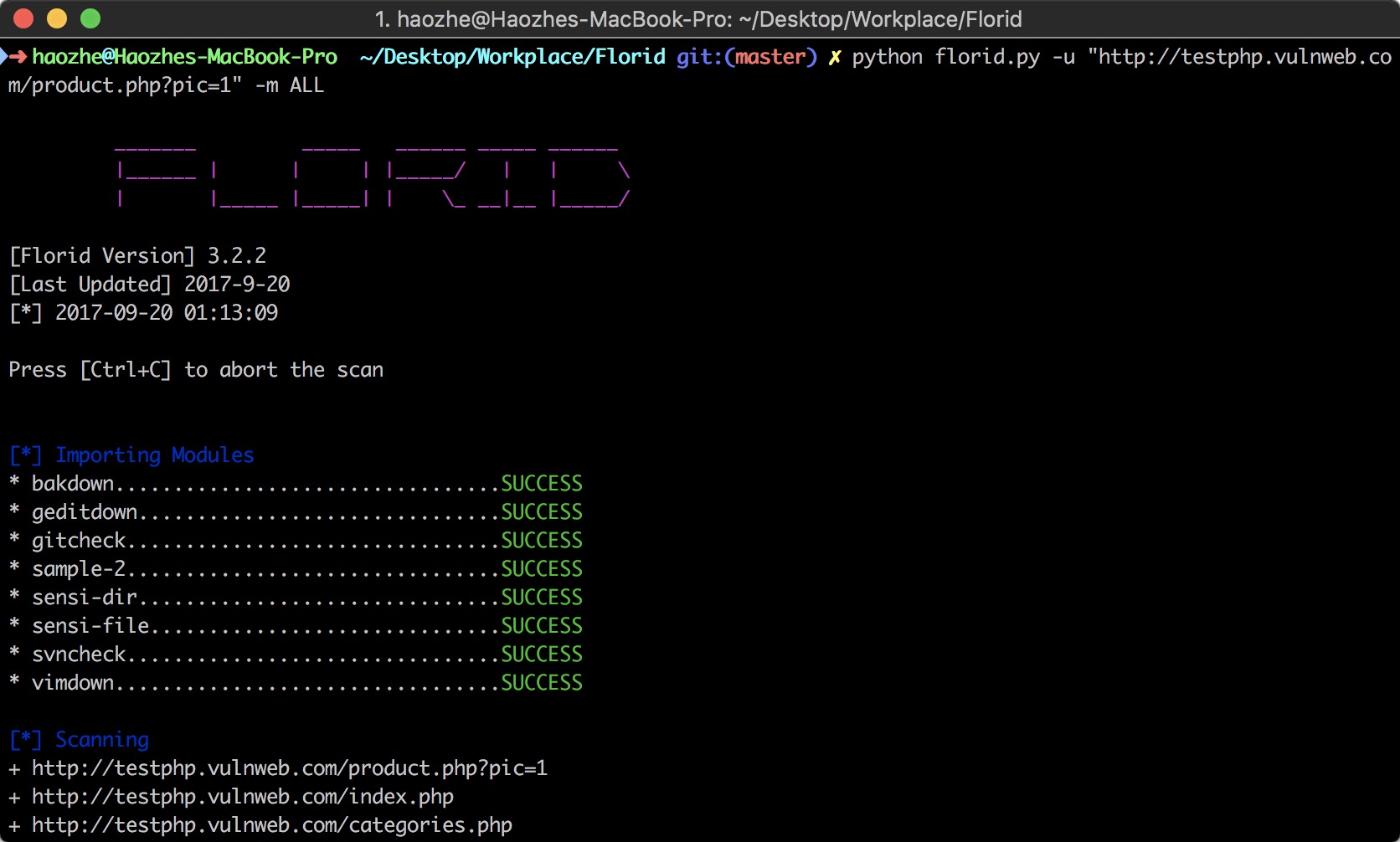1400x842 pixels.
Task: Click SUCCESS status on the sensi-file row
Action: point(542,626)
